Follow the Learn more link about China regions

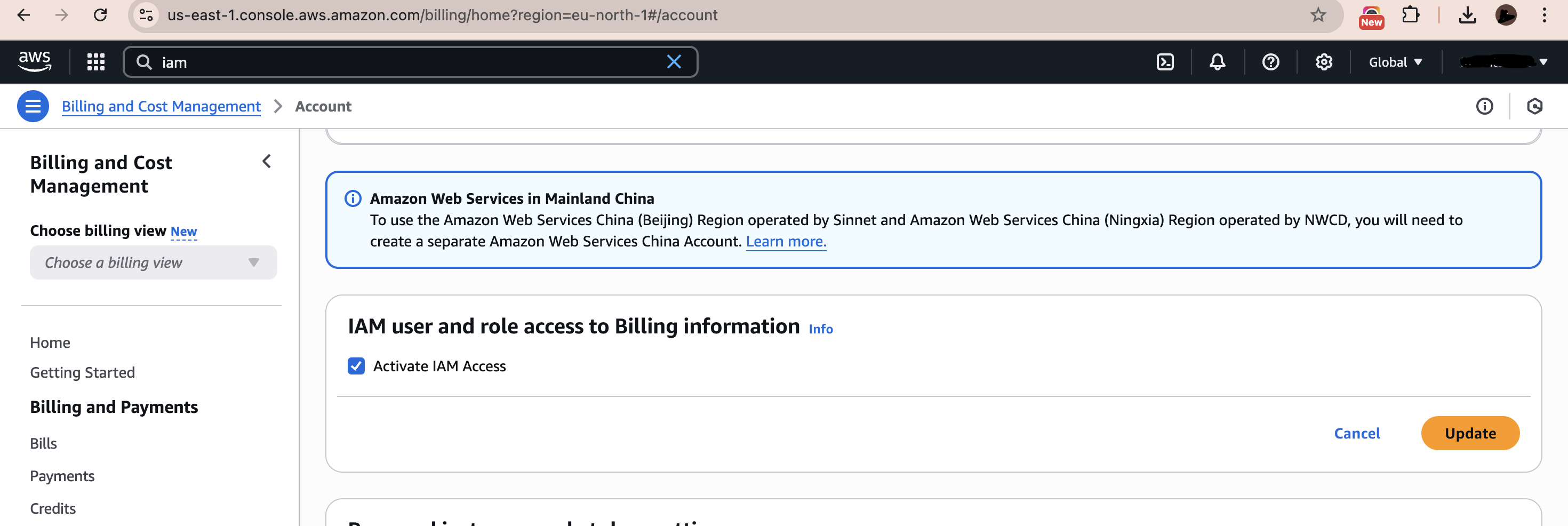(786, 241)
